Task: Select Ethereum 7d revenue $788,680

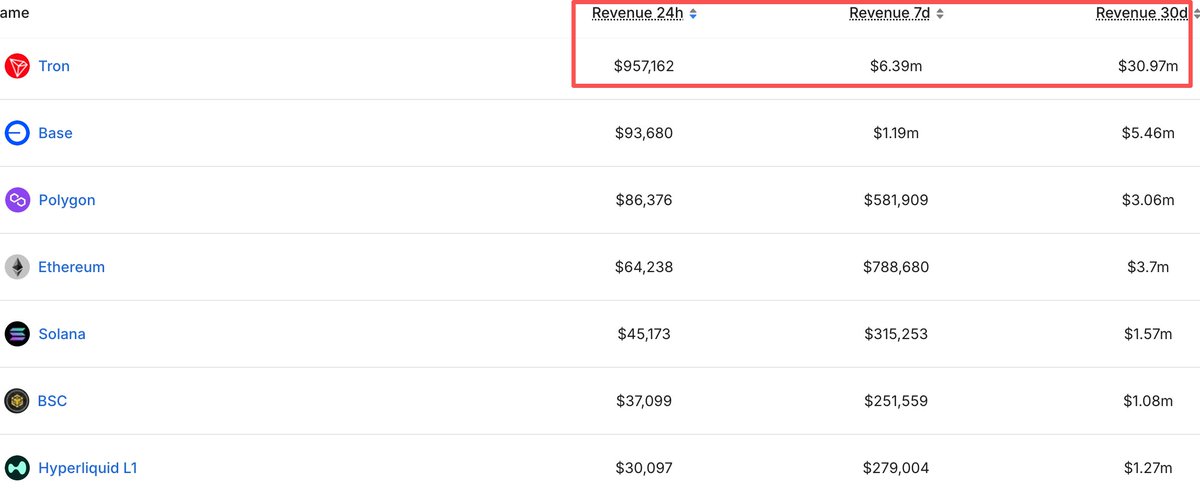Action: (x=896, y=267)
